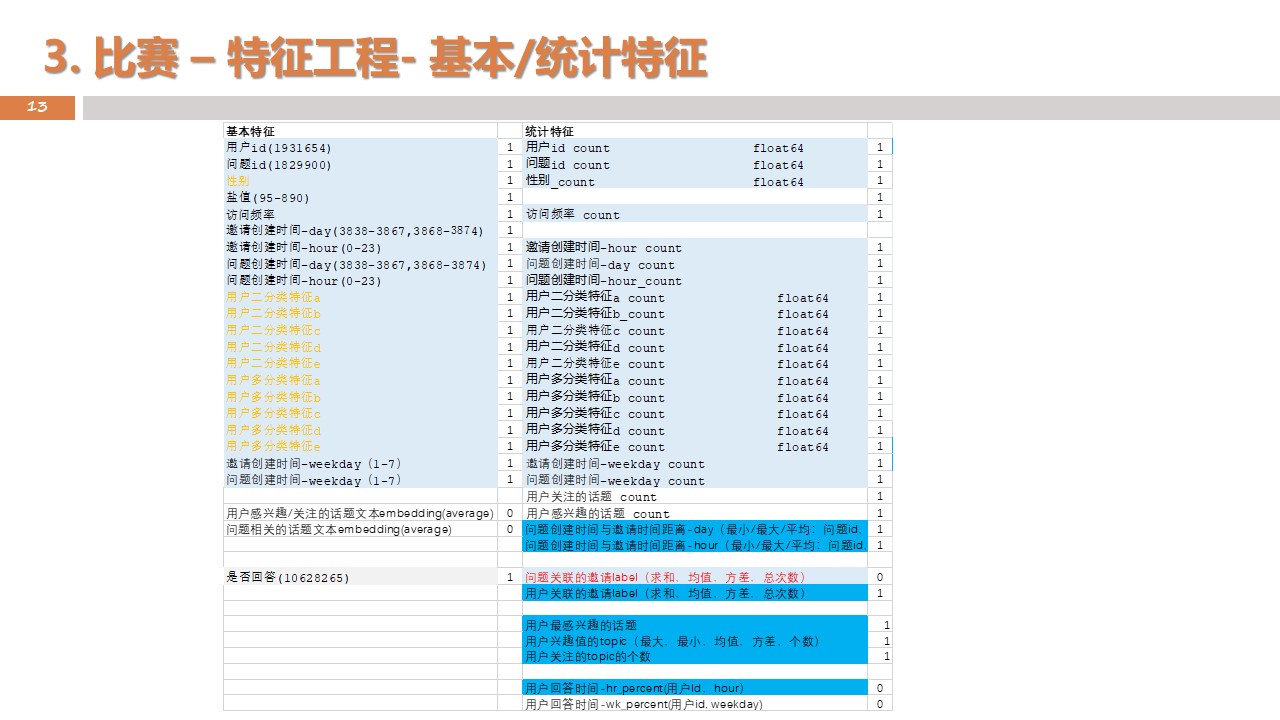This screenshot has height=720, width=1280.
Task: Select the orange '用户二分类特征c' cell
Action: click(x=360, y=330)
